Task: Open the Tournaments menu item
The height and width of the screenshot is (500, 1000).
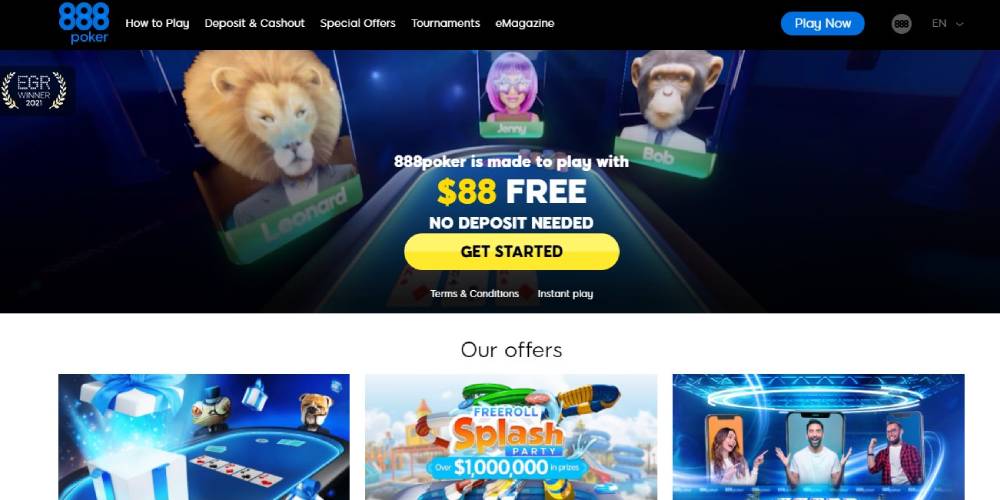Action: (445, 23)
